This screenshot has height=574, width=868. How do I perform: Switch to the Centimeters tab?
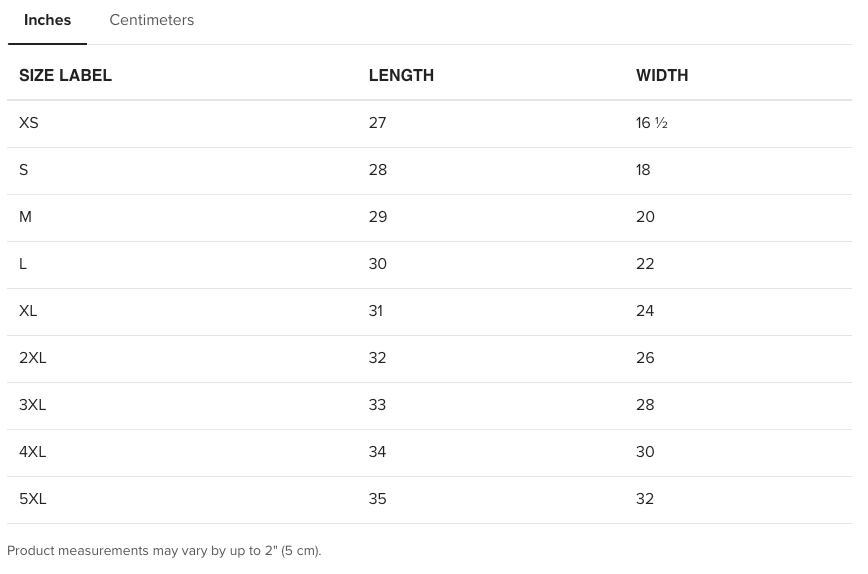point(151,20)
